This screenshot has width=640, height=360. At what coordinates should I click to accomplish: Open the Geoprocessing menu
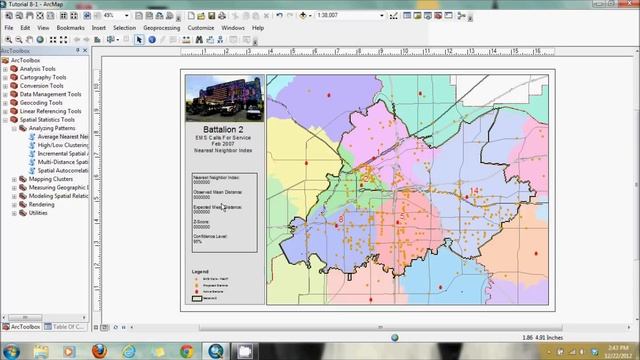click(162, 28)
